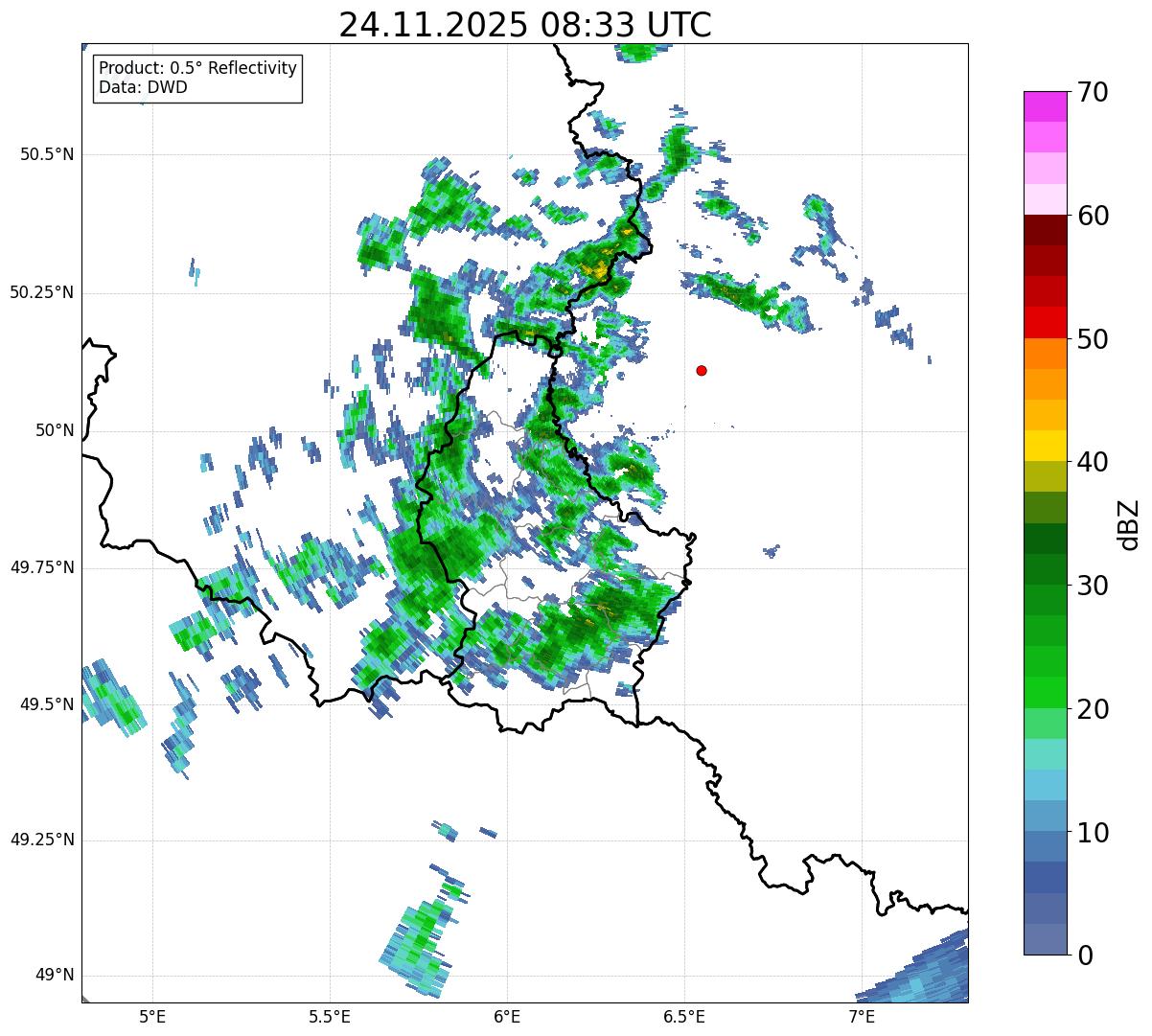
Task: Pick the bright green swatch at 20 dBZ
Action: (1045, 692)
